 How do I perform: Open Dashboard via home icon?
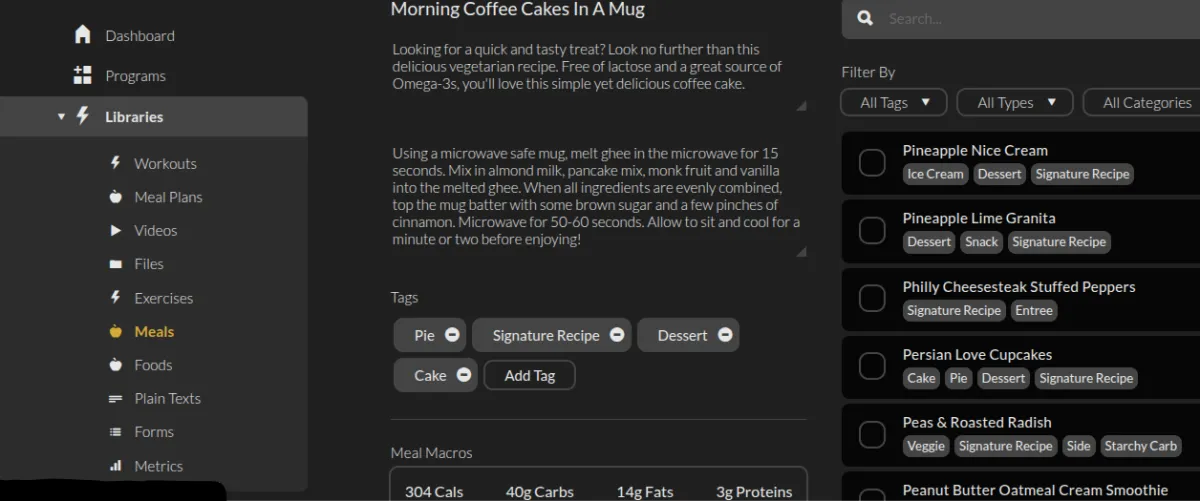coord(83,35)
